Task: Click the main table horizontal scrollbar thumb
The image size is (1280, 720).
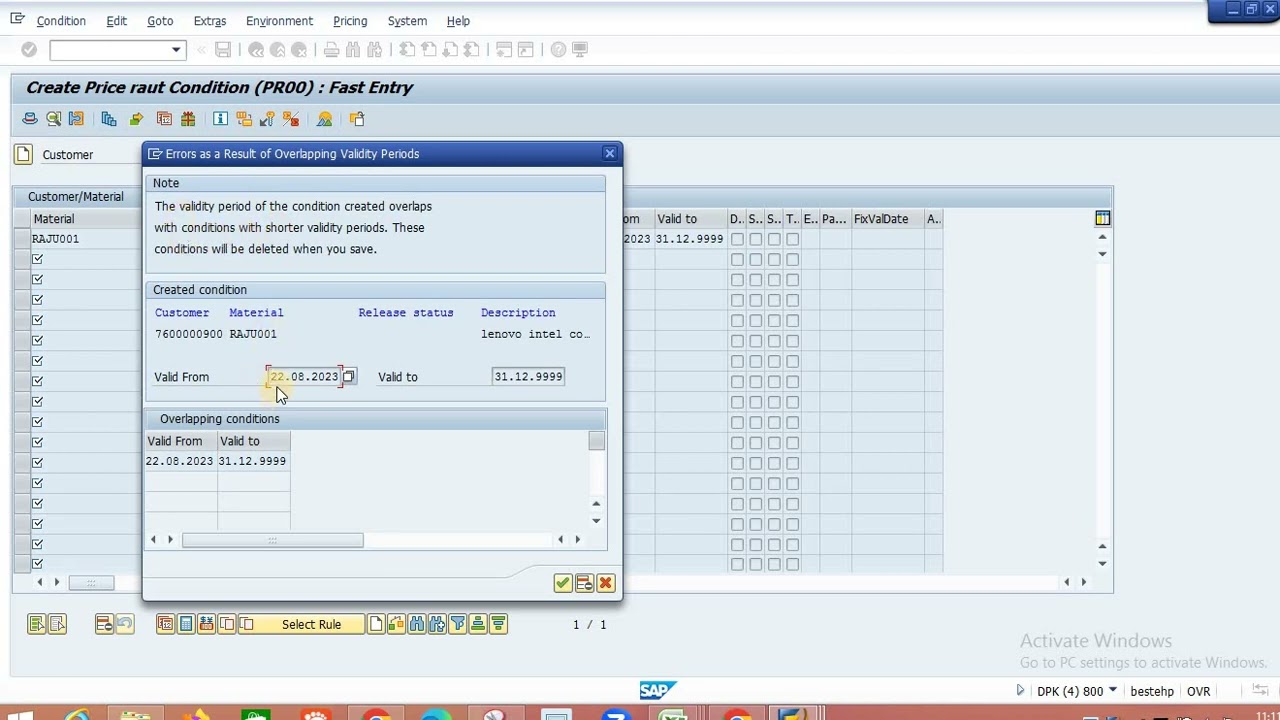Action: [90, 583]
